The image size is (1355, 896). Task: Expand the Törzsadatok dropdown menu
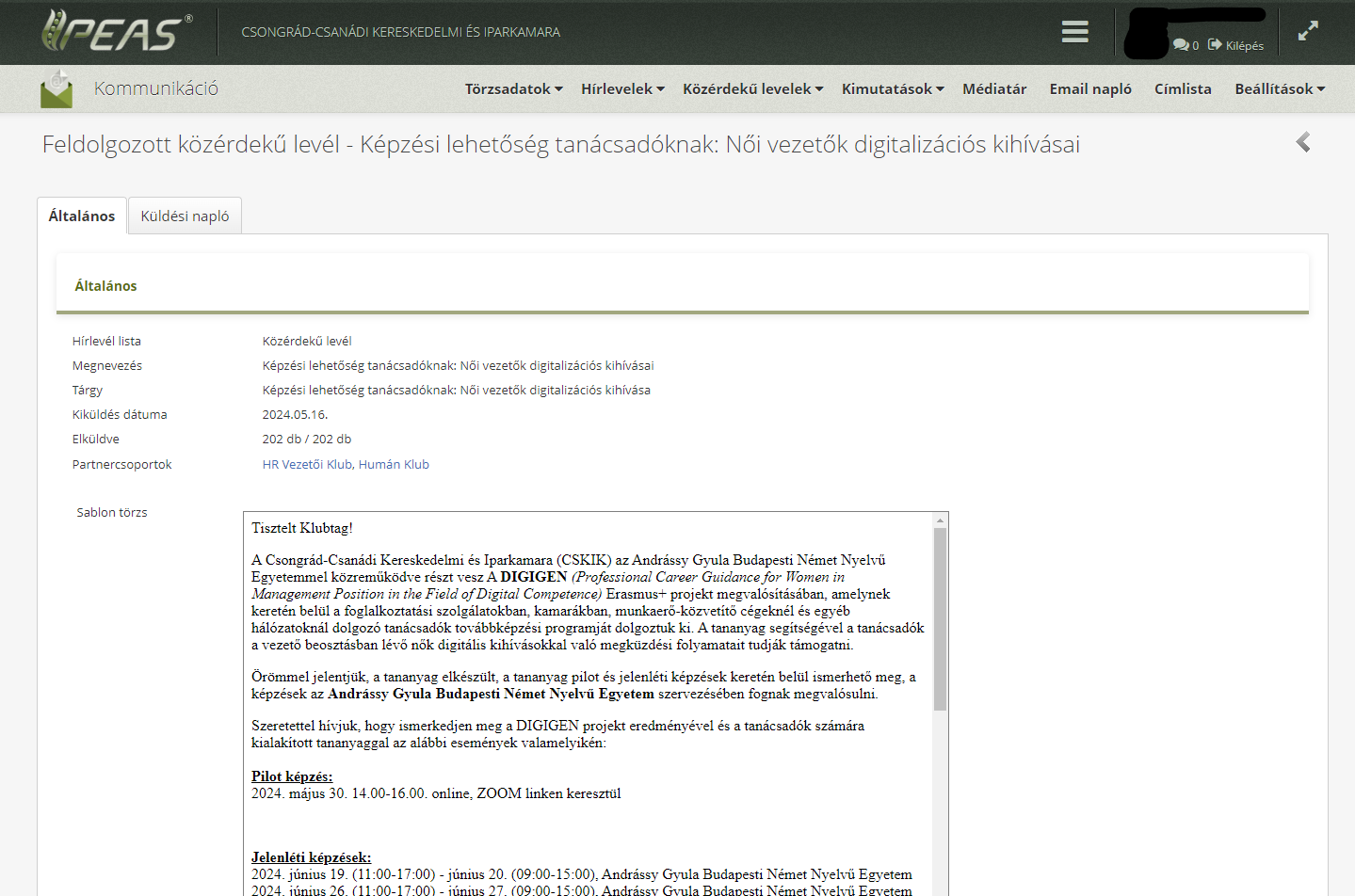pos(513,88)
